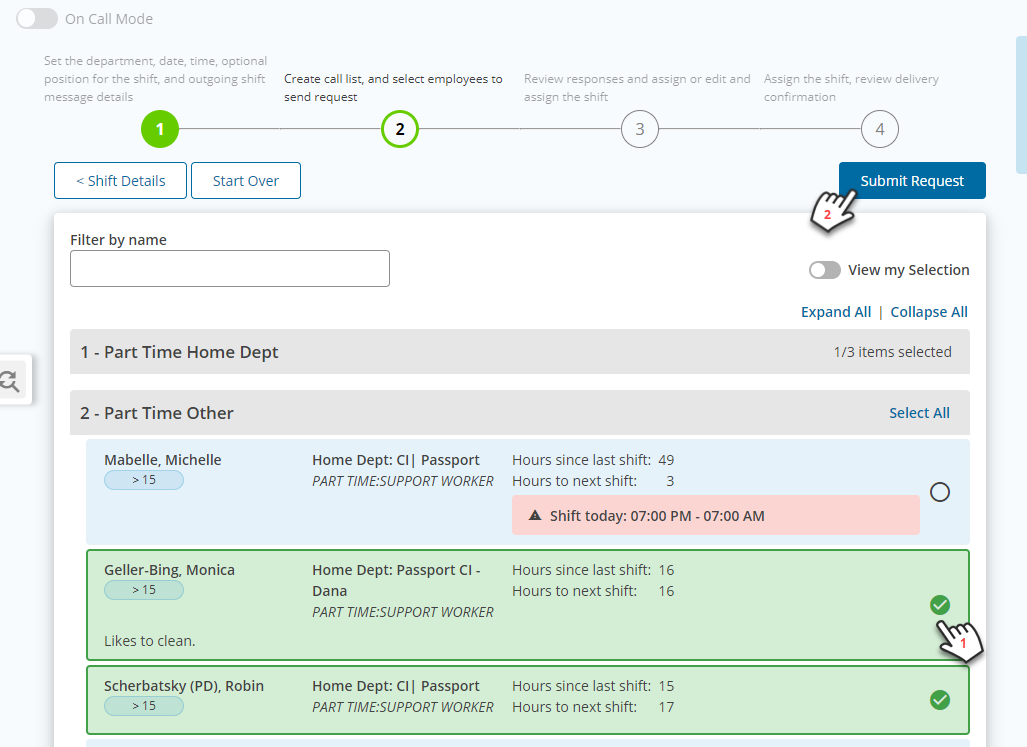
Task: Collapse All groups link
Action: (x=929, y=312)
